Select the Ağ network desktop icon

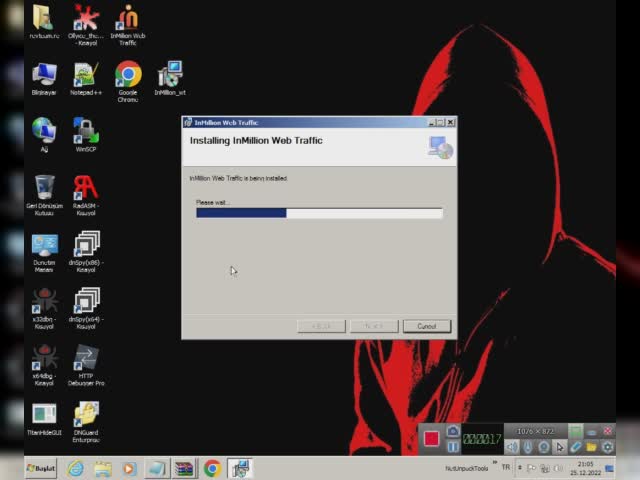(44, 134)
